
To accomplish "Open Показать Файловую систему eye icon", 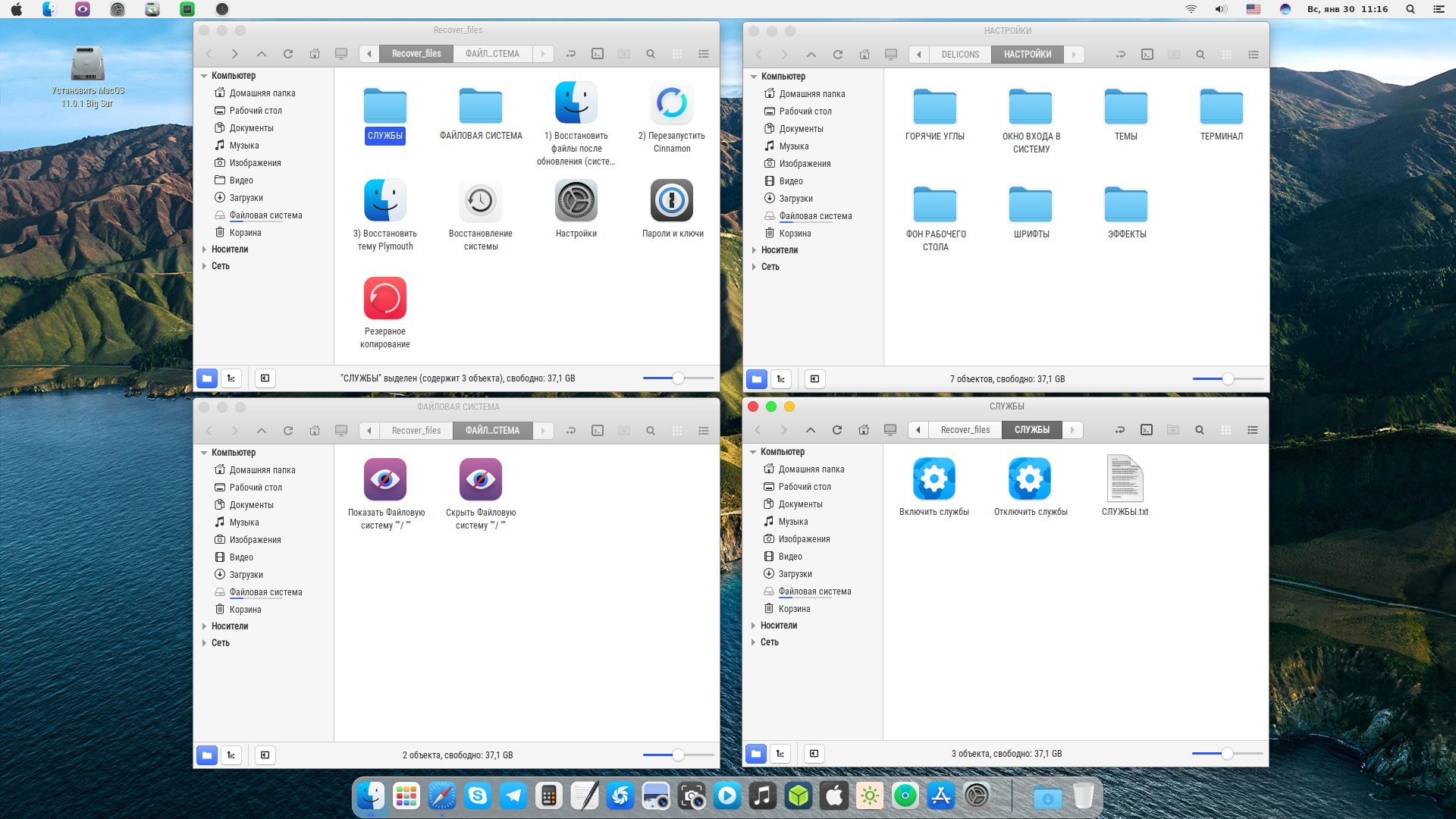I will click(x=384, y=479).
